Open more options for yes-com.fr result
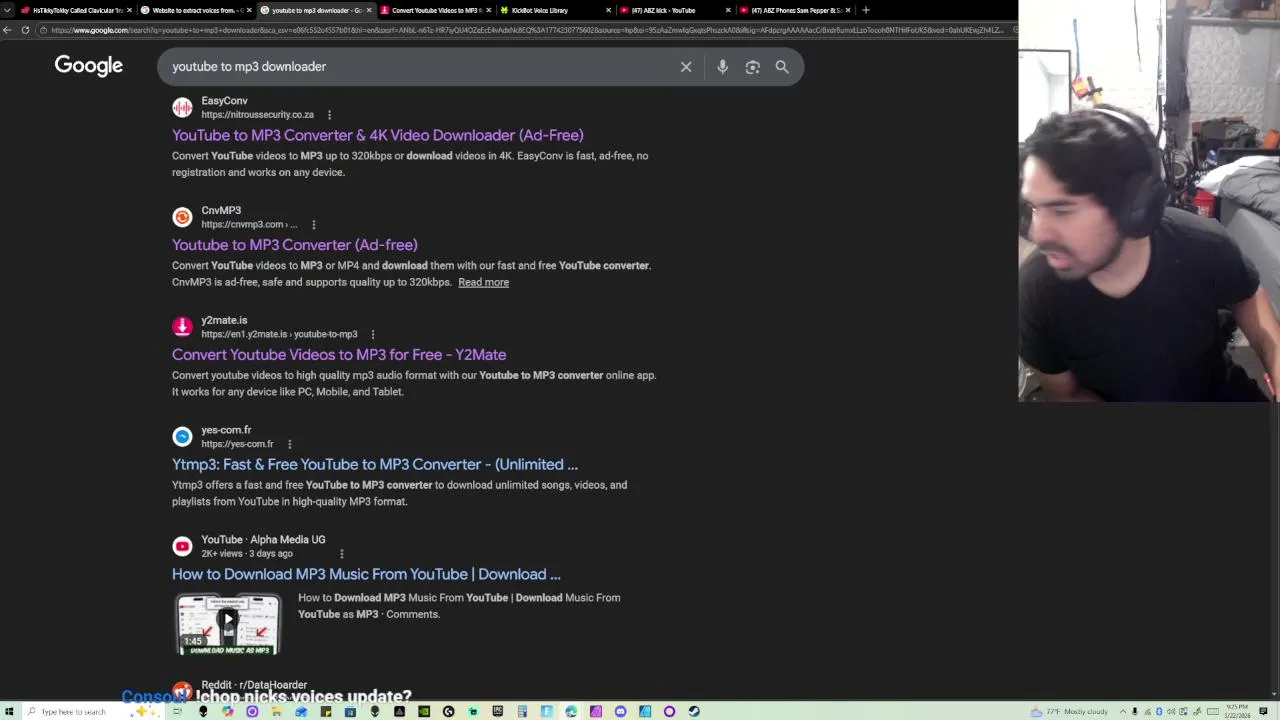The height and width of the screenshot is (720, 1280). coord(289,444)
